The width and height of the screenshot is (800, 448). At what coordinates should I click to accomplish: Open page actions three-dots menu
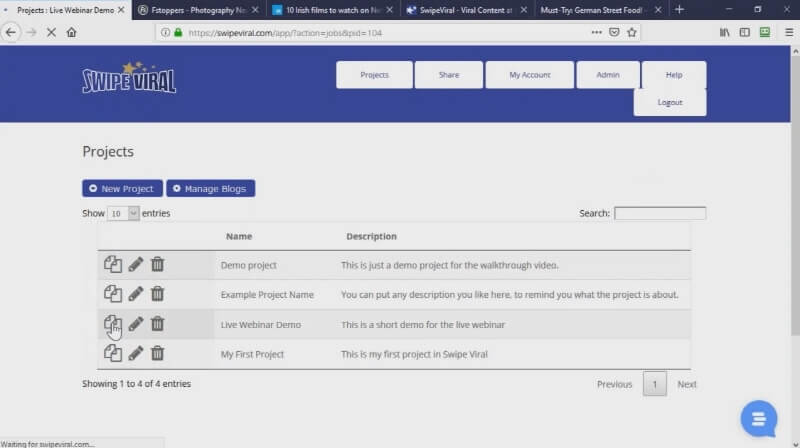(x=596, y=33)
